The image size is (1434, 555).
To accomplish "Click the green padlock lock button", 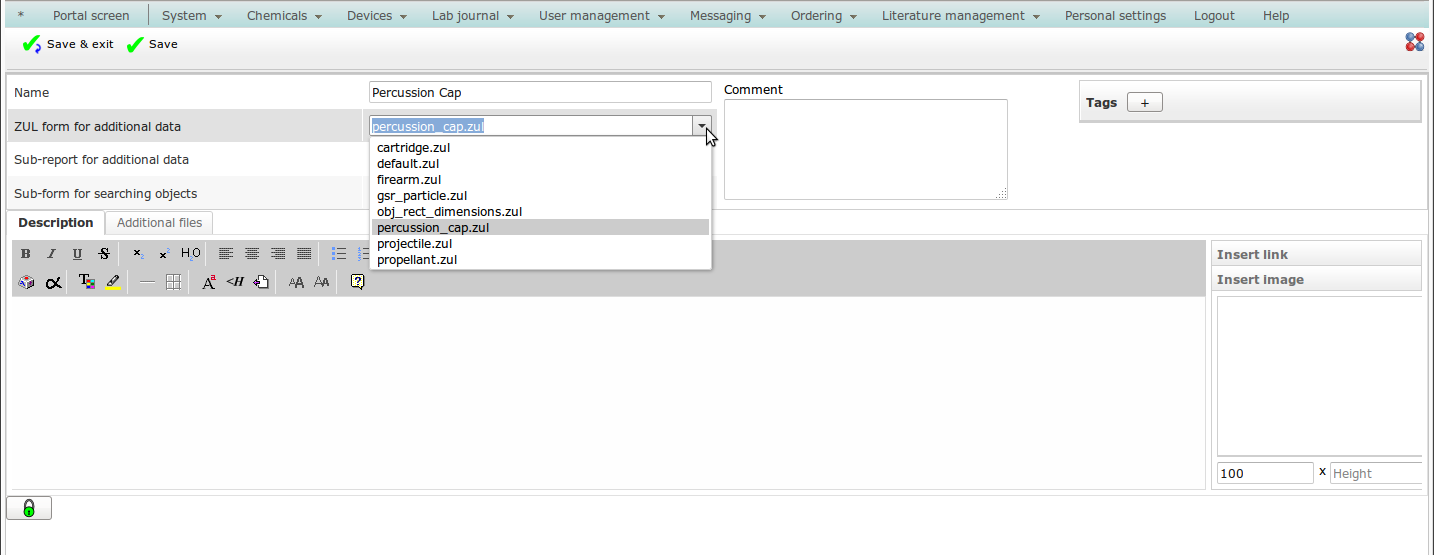I will point(29,508).
